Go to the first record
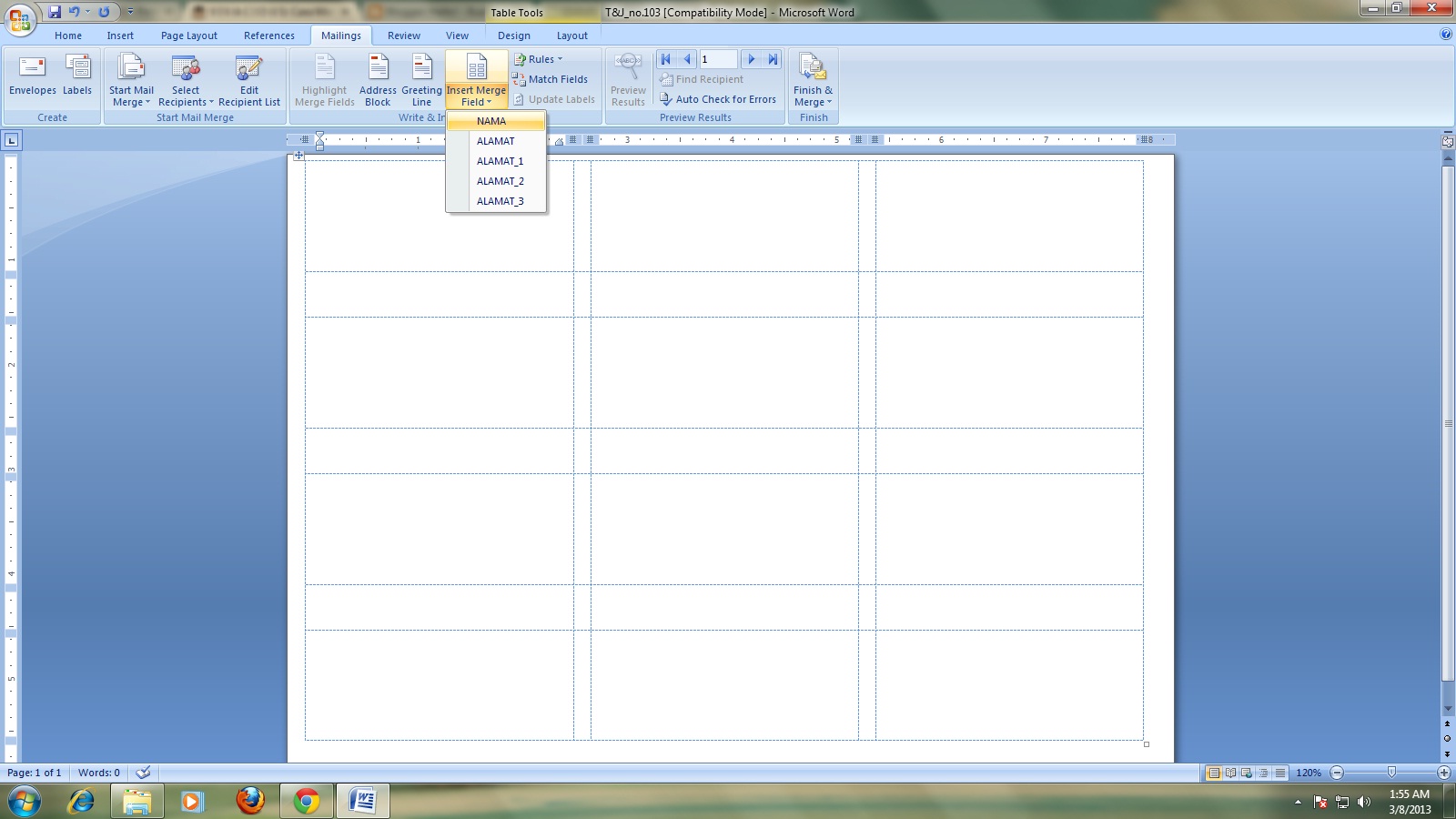 coord(666,59)
